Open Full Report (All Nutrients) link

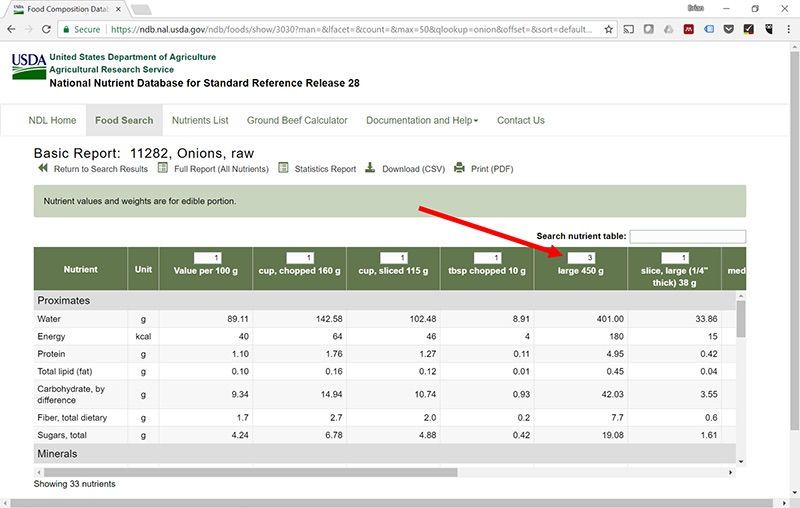[x=221, y=169]
